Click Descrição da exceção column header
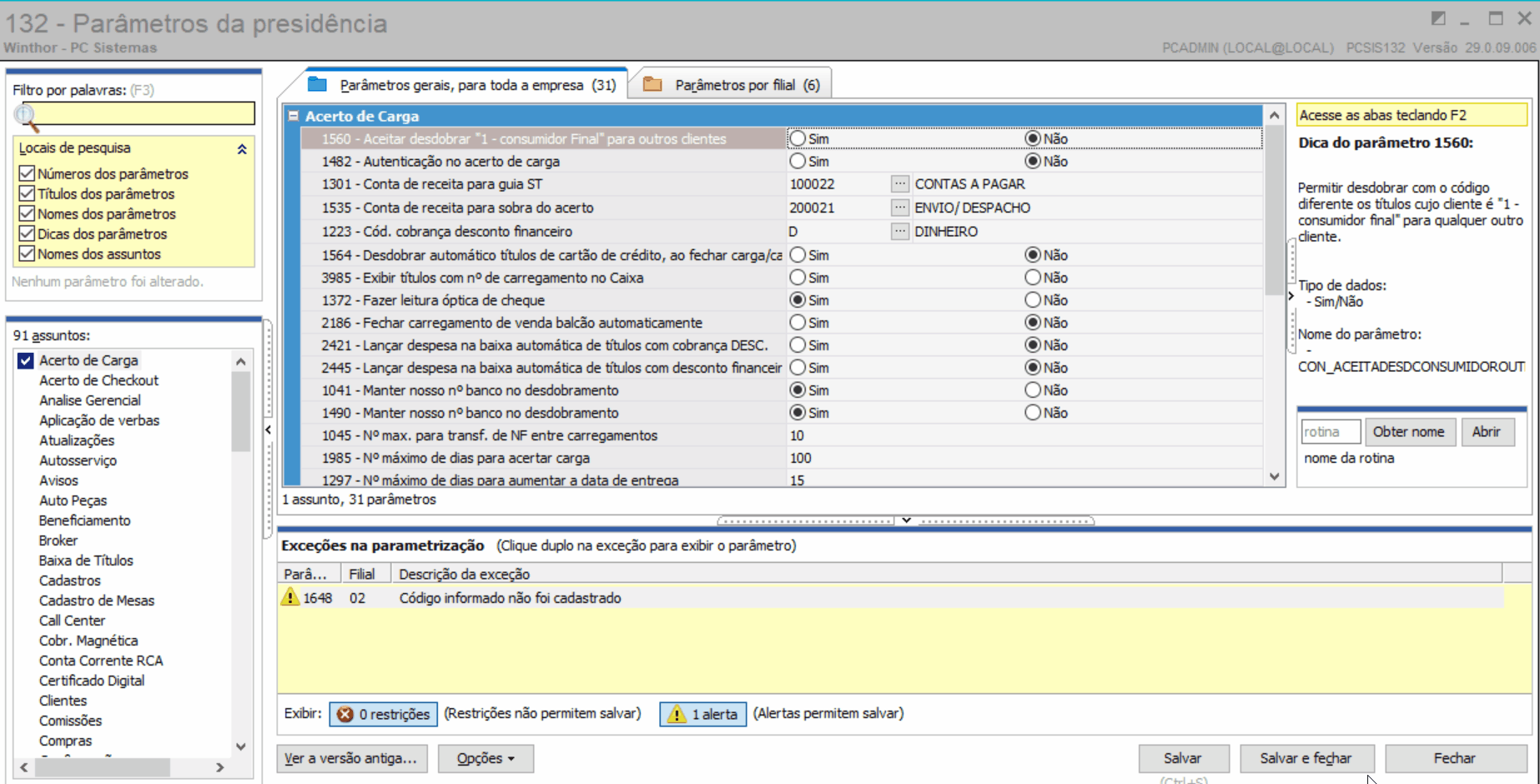Viewport: 1540px width, 784px height. (x=946, y=574)
